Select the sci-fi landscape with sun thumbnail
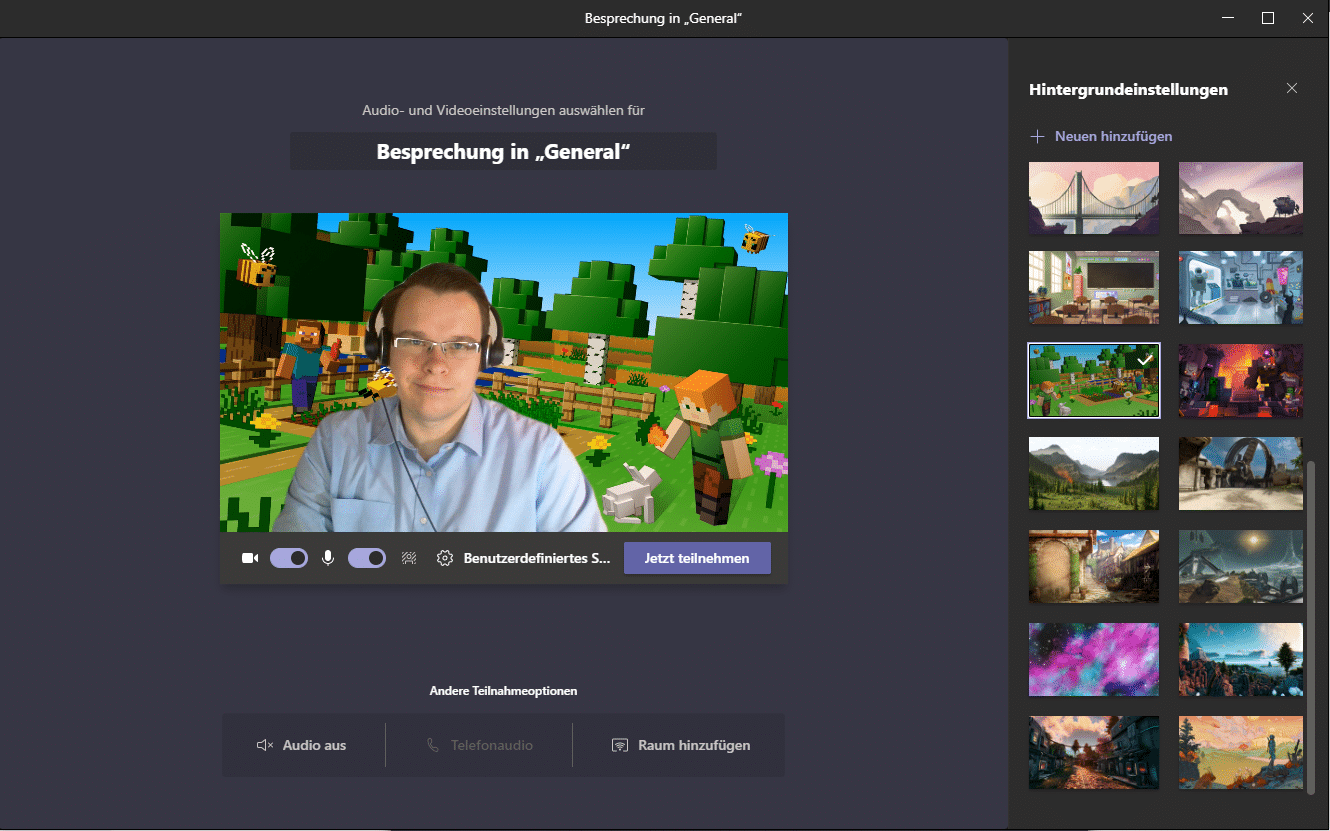This screenshot has height=831, width=1330. [1241, 566]
